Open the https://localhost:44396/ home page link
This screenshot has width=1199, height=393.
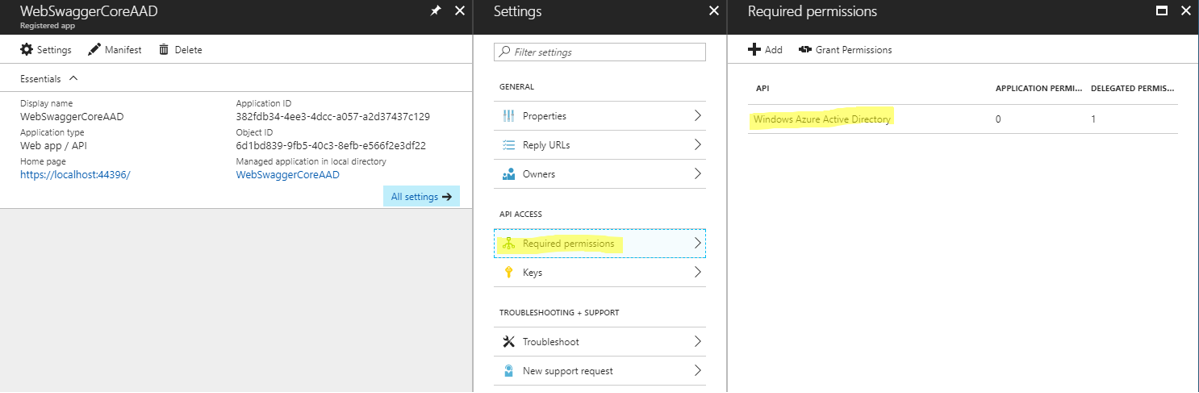coord(75,174)
